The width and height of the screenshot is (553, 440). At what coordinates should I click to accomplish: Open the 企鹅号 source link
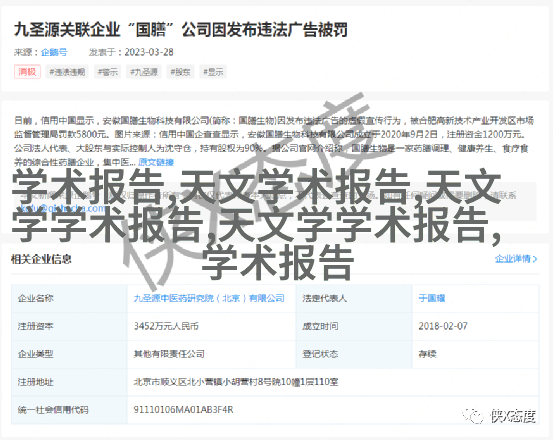(54, 52)
